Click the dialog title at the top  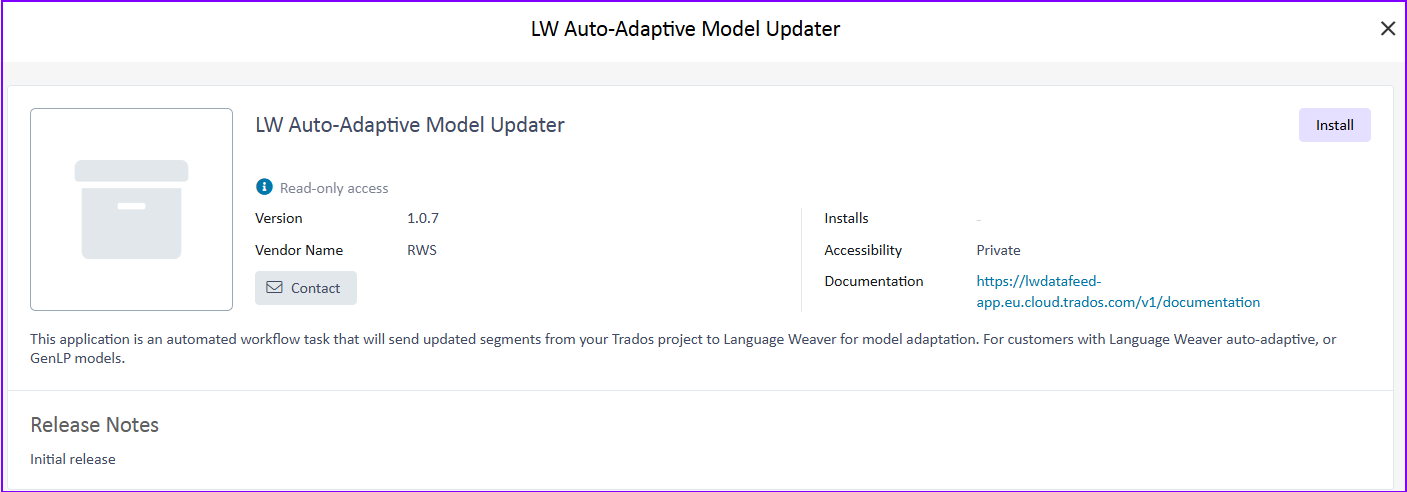click(685, 29)
